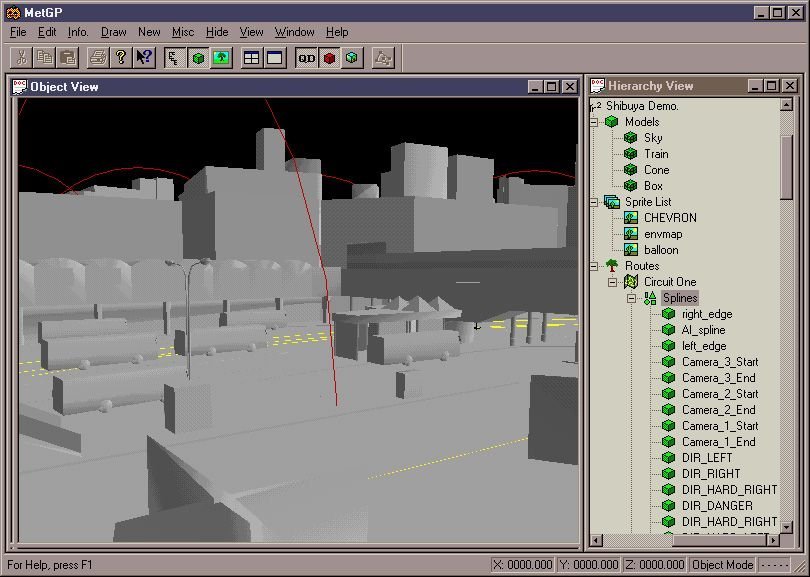Maximize the Object View window

click(552, 87)
